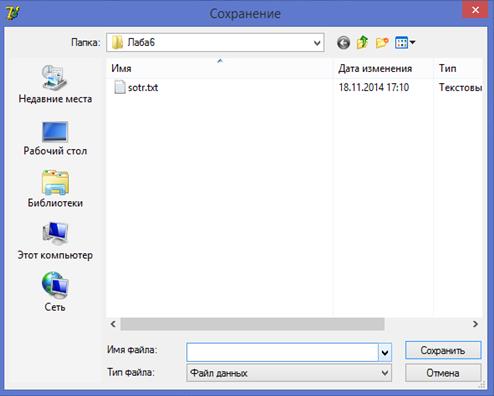
Task: Click the Отмена button
Action: [x=443, y=373]
